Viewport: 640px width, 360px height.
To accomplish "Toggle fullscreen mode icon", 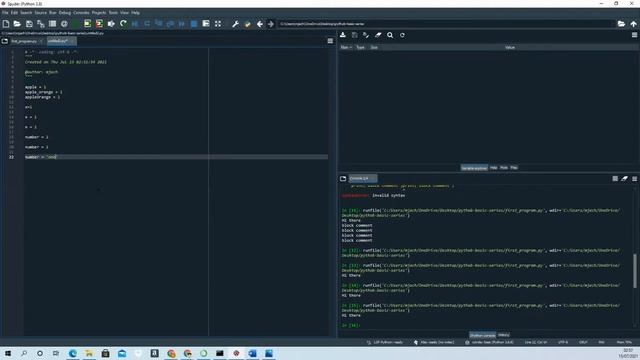I will click(x=218, y=24).
